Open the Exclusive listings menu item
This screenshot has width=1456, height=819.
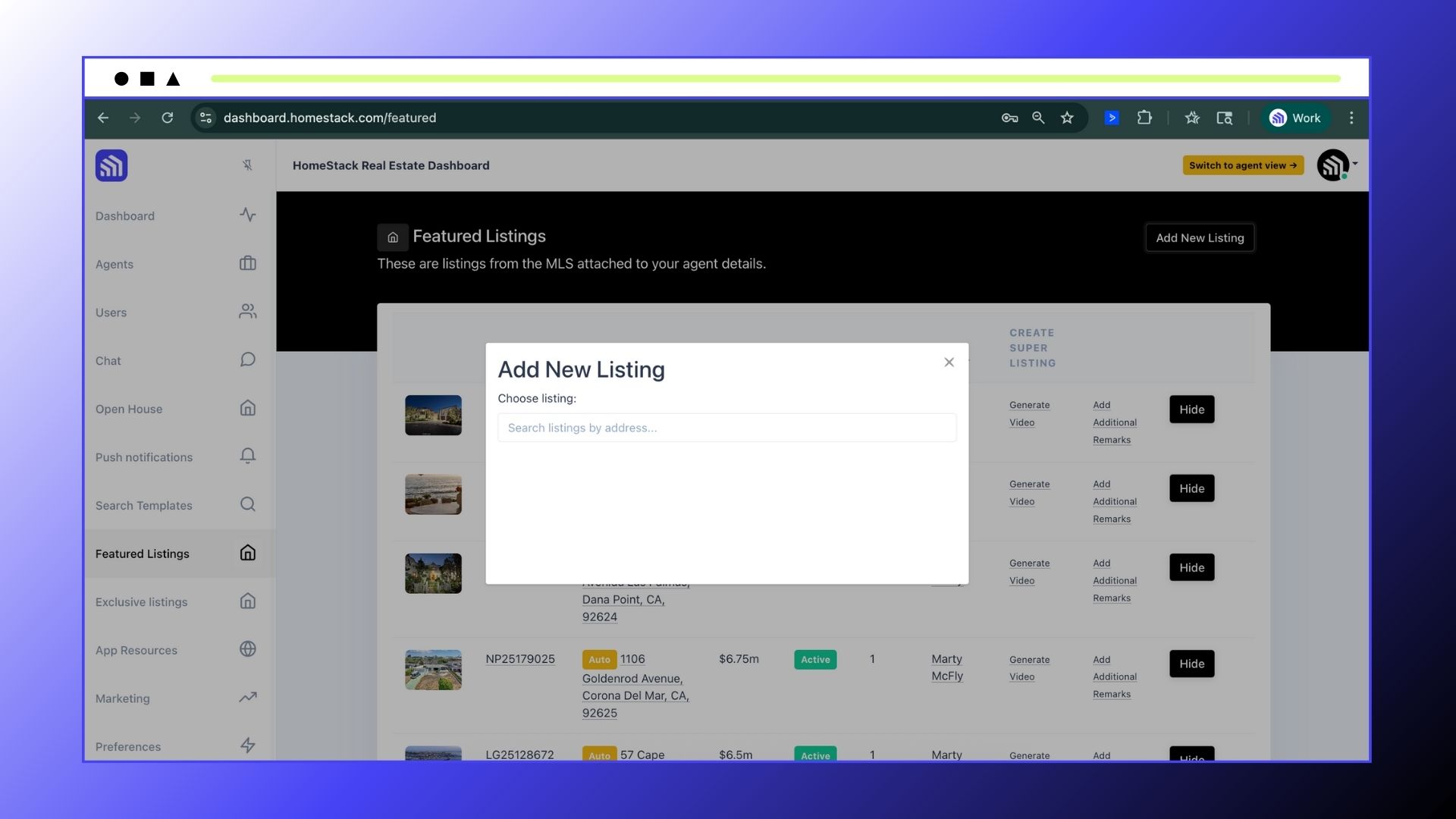click(x=142, y=602)
